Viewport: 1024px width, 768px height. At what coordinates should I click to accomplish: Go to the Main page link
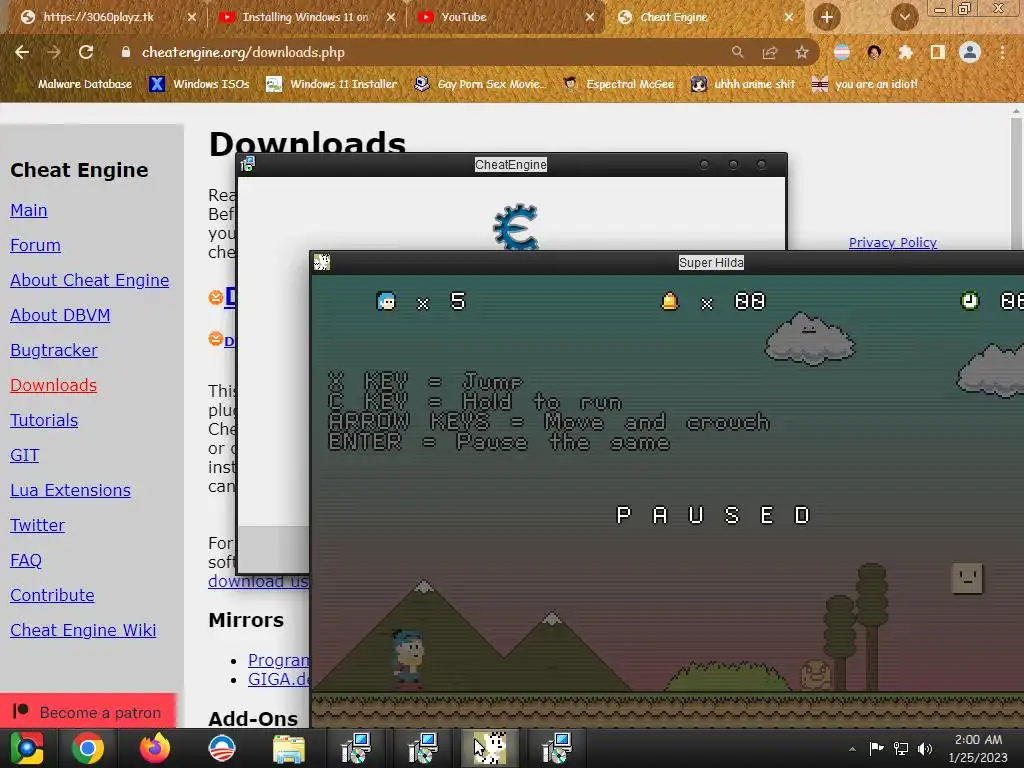29,210
